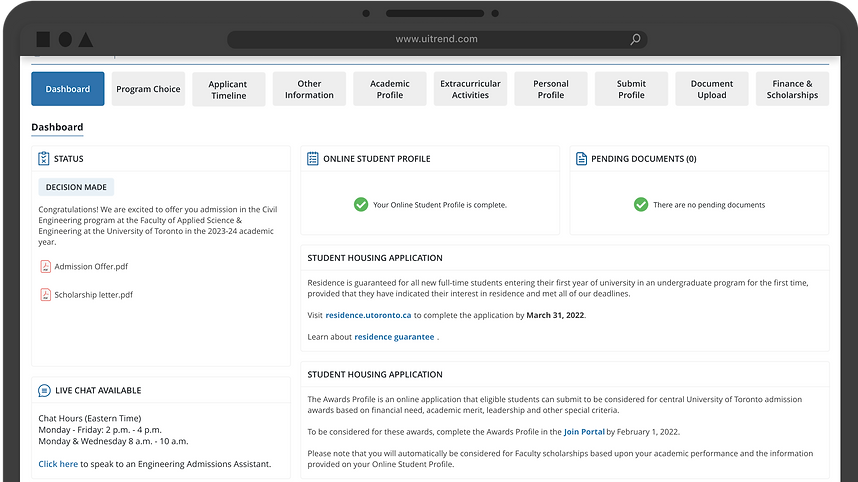
Task: Select the Finance & Scholarships tab
Action: [792, 89]
